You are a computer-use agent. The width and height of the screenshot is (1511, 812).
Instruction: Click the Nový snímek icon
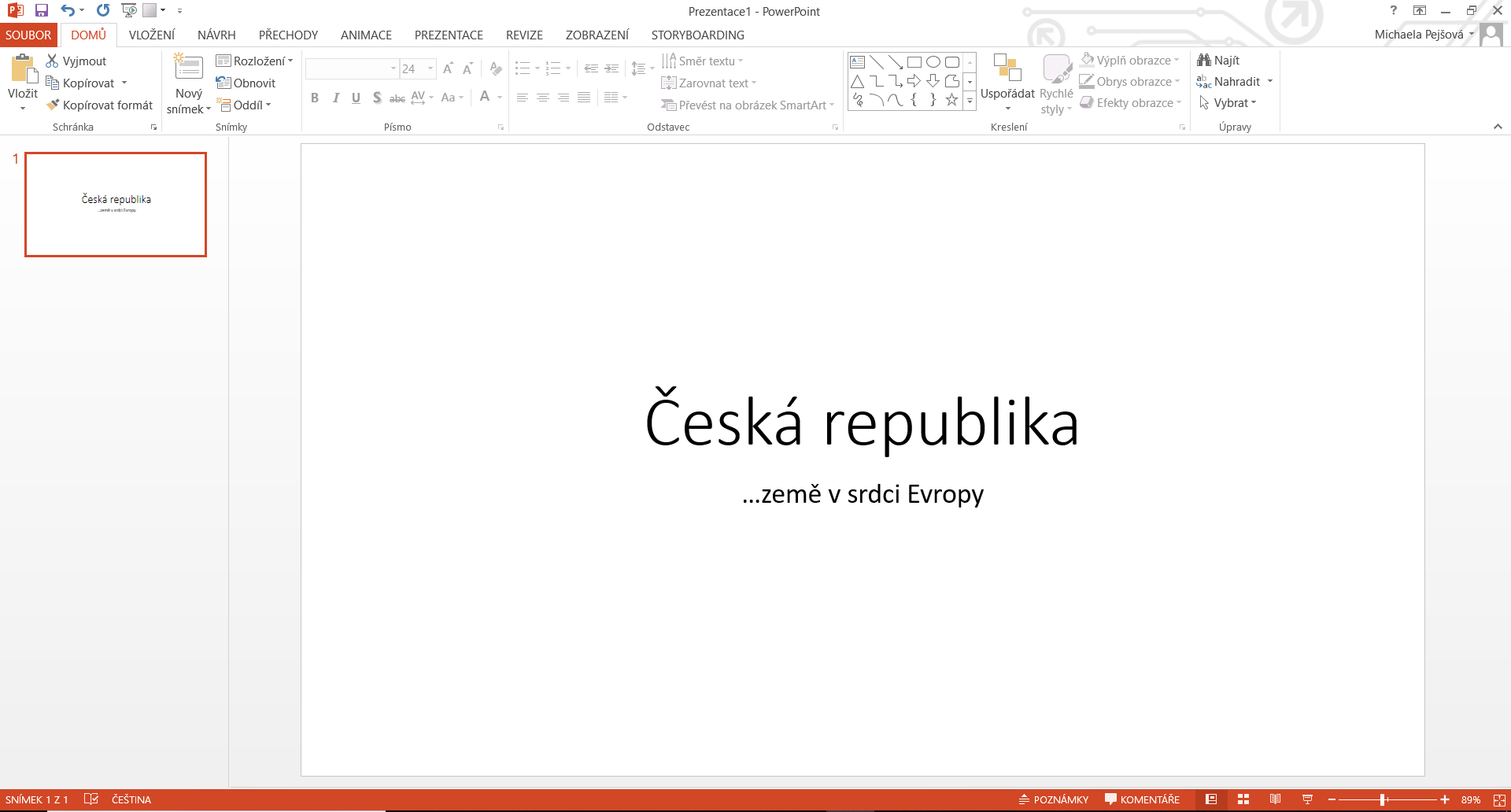point(188,68)
